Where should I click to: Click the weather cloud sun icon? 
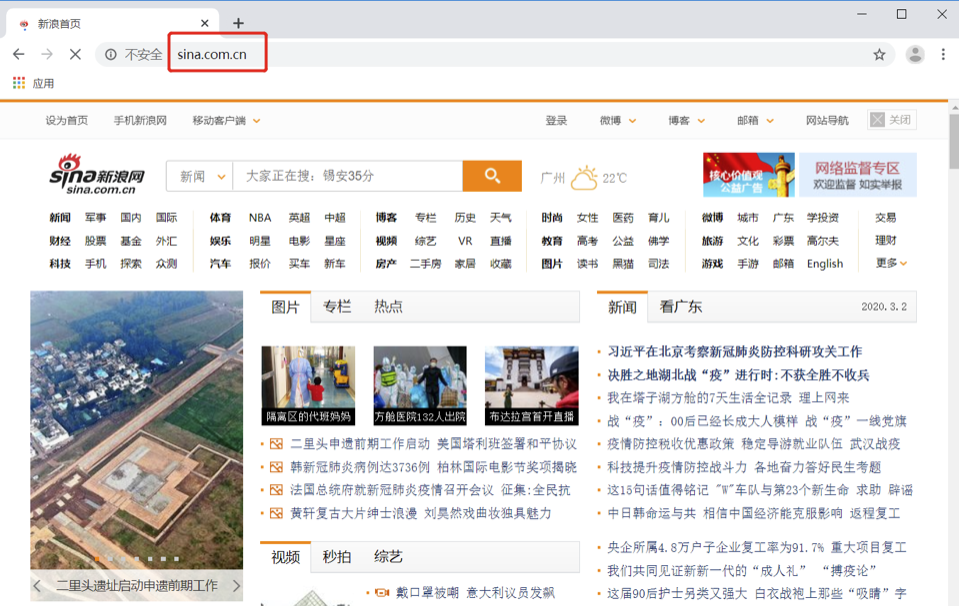point(584,177)
